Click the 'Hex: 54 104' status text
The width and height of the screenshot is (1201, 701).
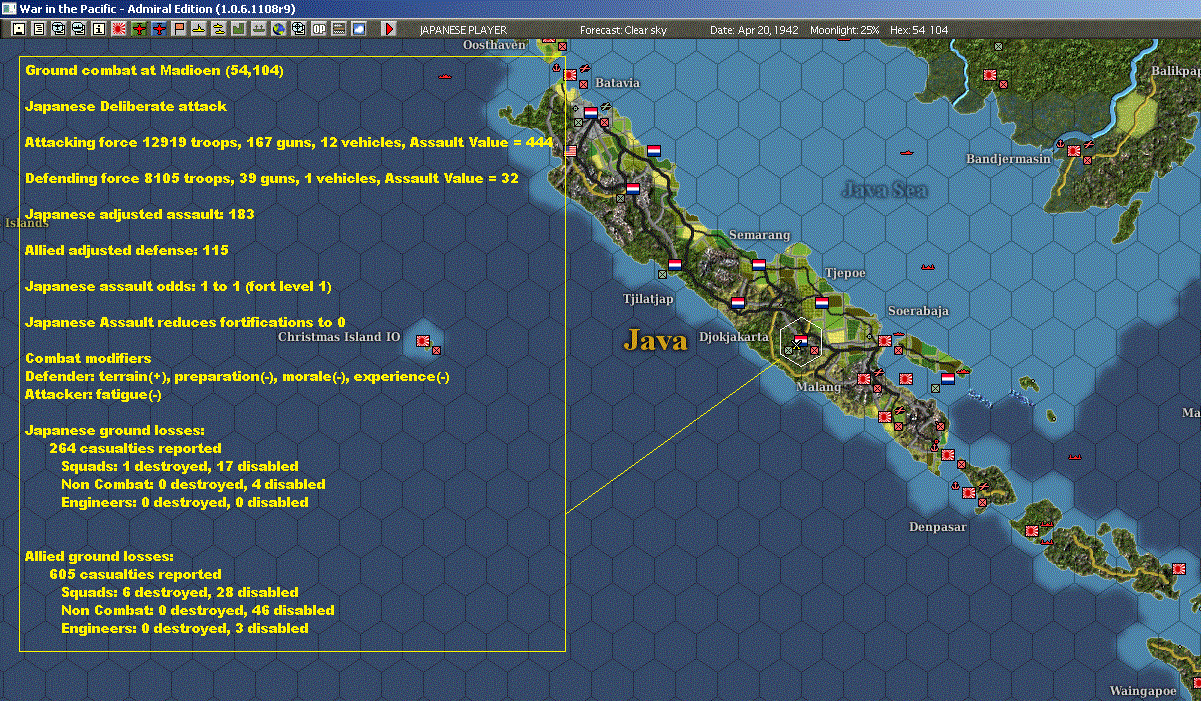918,30
